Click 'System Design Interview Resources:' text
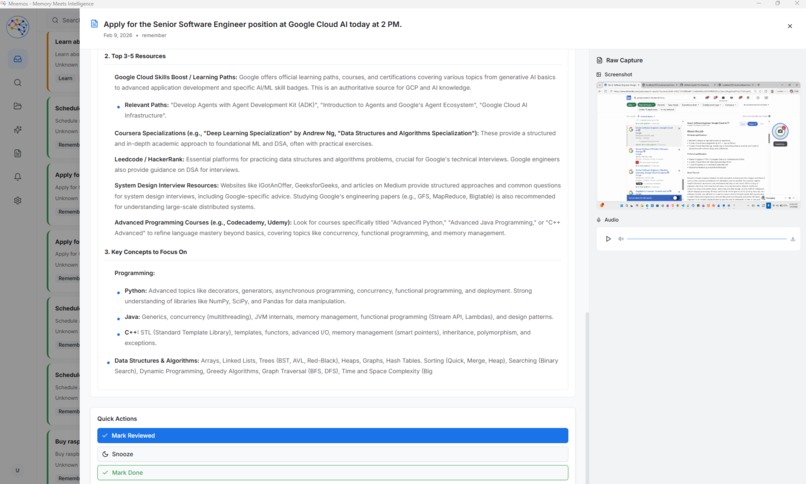 click(x=167, y=185)
